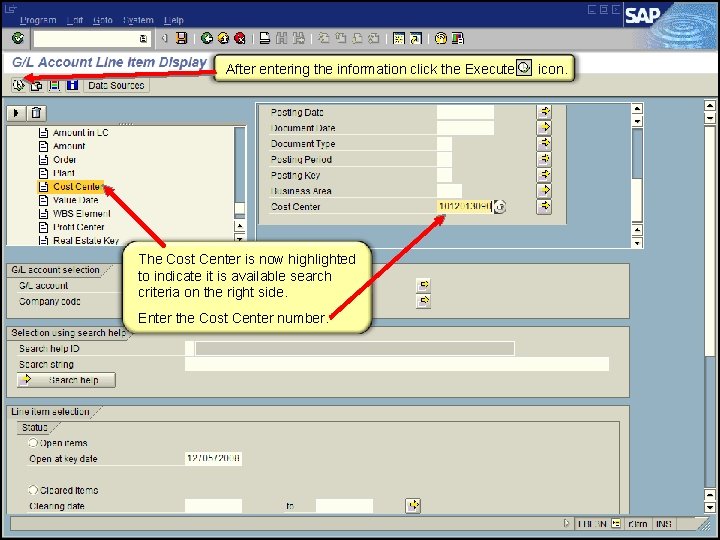Open the Program menu

pos(38,20)
